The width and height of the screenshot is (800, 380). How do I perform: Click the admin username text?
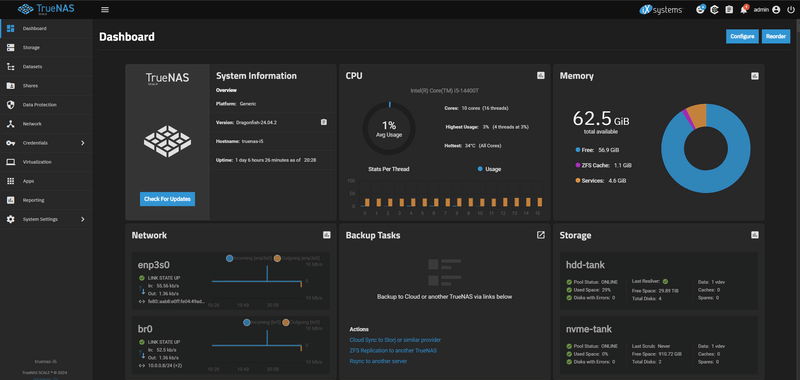tap(761, 10)
